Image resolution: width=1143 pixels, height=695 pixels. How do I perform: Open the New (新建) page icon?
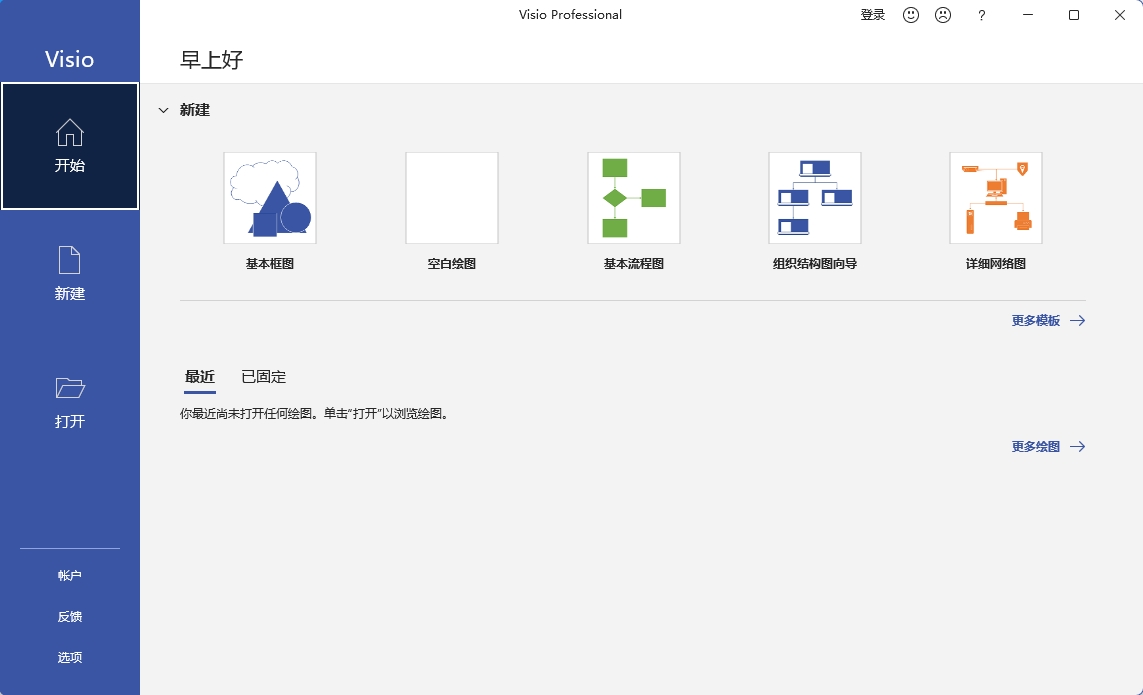point(70,261)
